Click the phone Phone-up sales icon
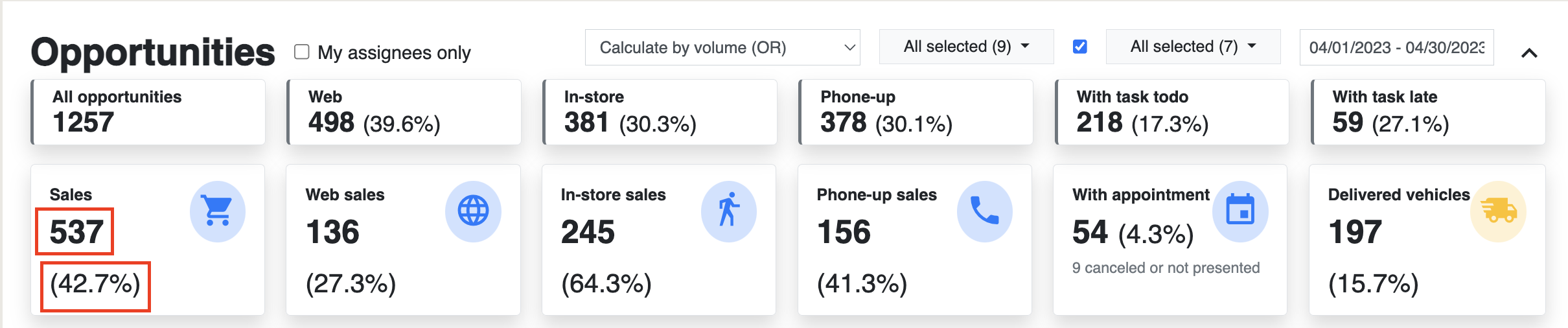Image resolution: width=1568 pixels, height=328 pixels. [984, 211]
